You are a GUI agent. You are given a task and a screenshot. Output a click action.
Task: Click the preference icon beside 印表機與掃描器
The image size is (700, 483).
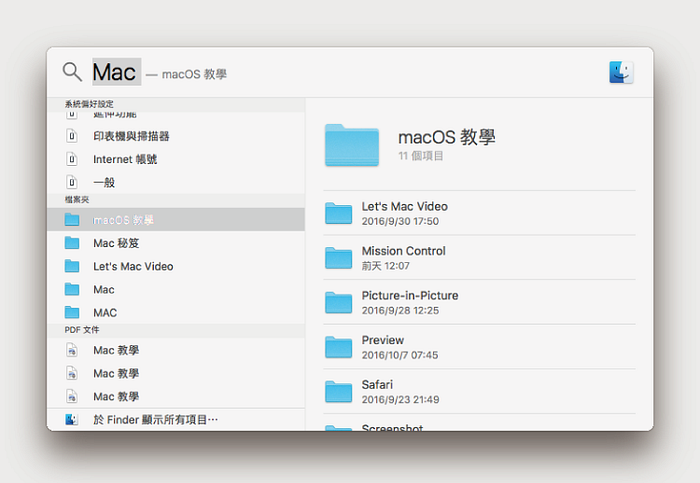click(x=72, y=136)
